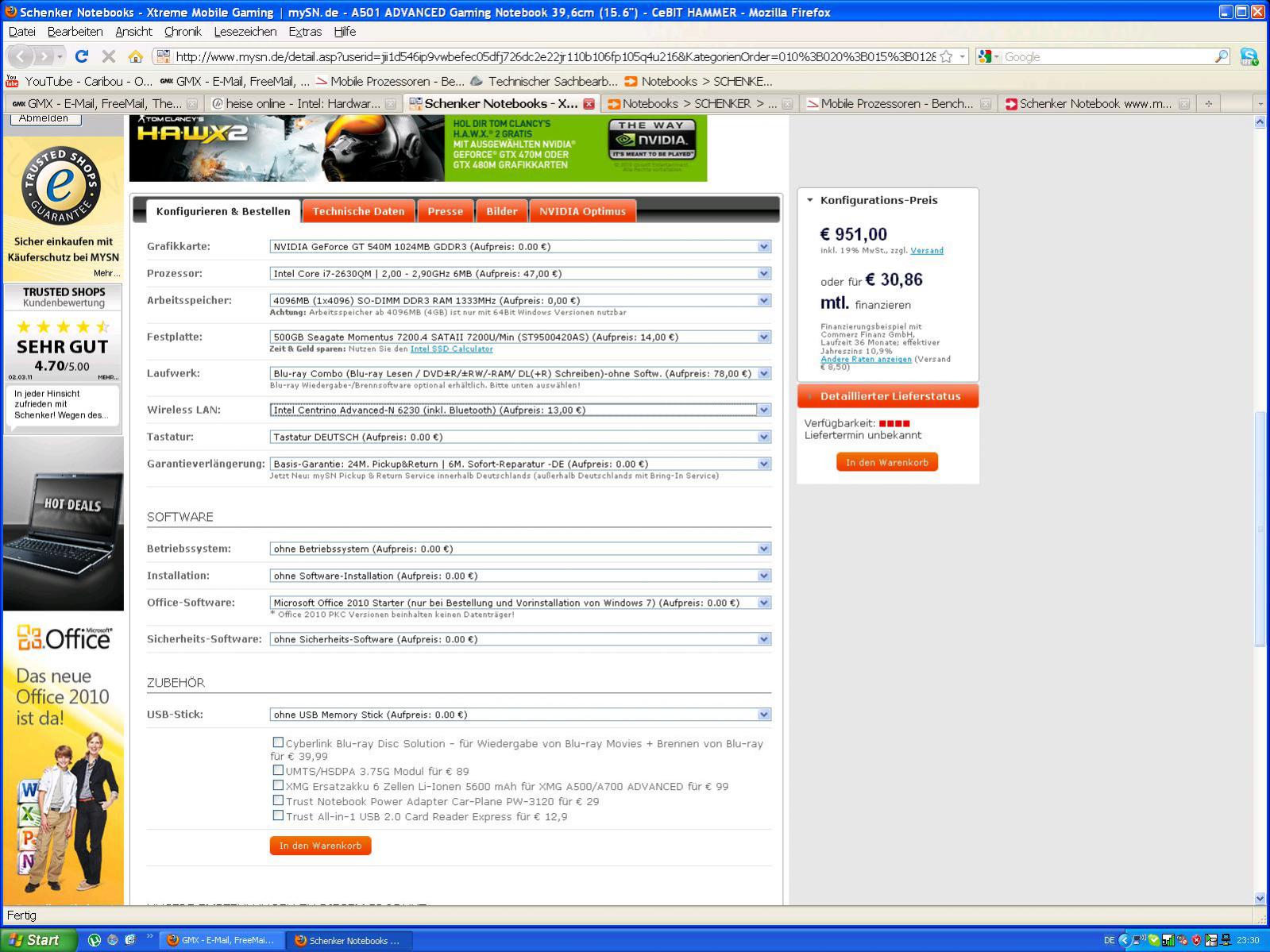This screenshot has height=952, width=1270.
Task: Open the Intel SSD Calculator link
Action: point(451,349)
